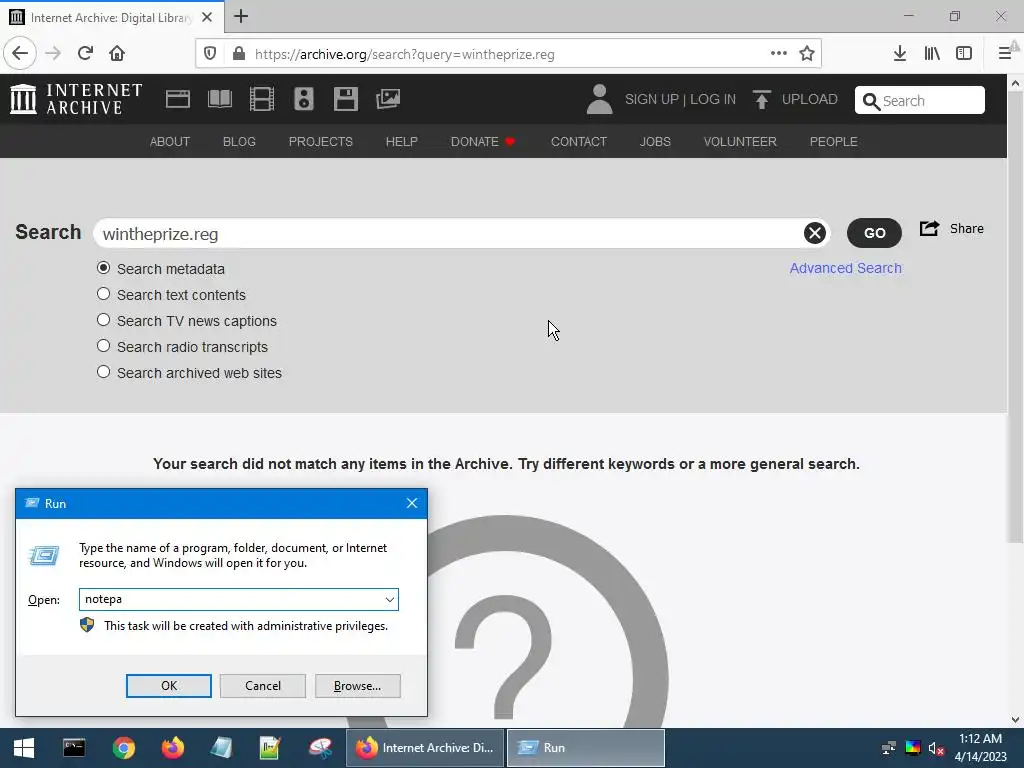Click the upload arrow icon
The image size is (1024, 768).
(x=761, y=99)
